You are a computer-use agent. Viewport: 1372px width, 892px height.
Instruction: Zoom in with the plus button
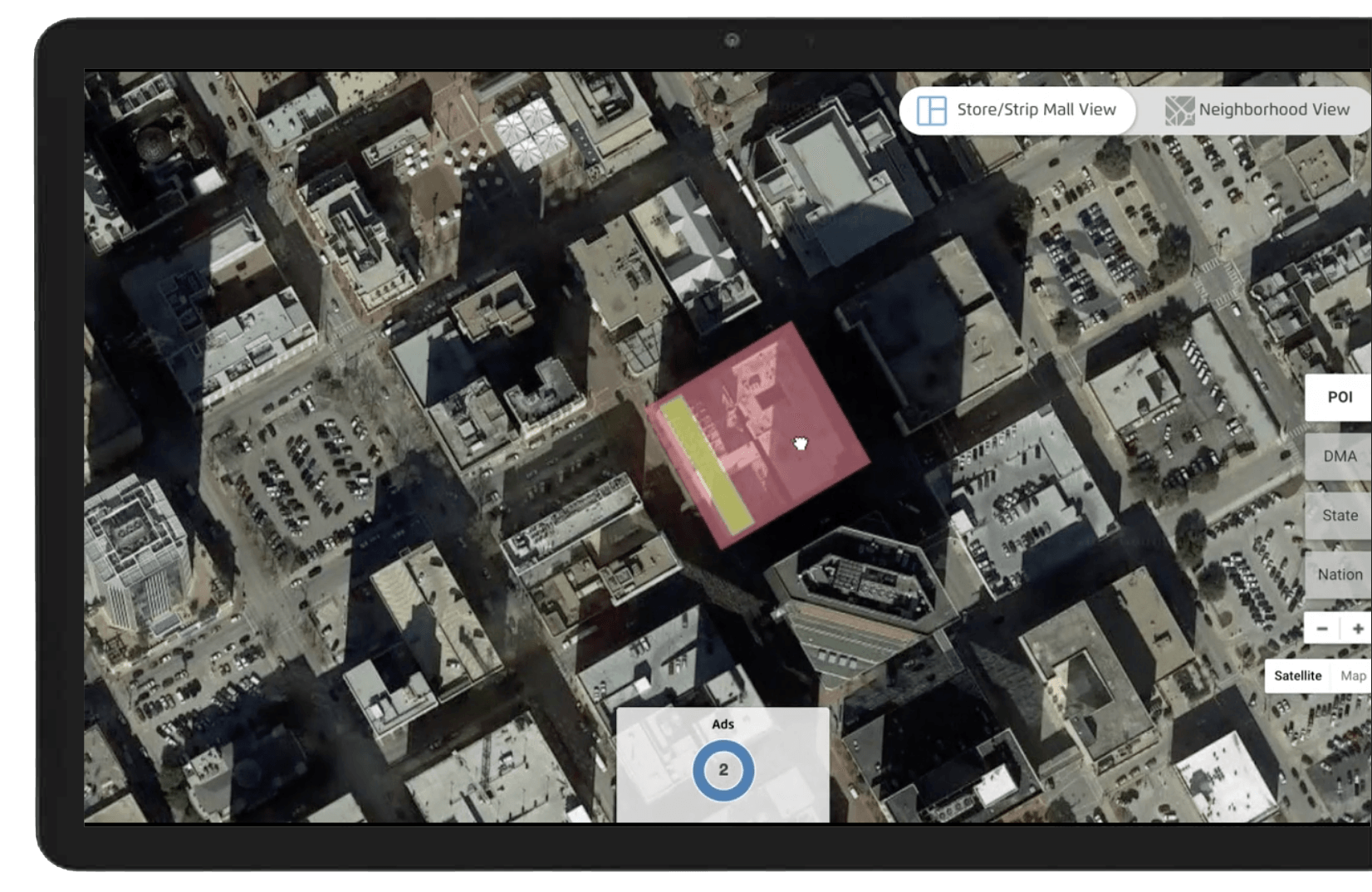(x=1357, y=629)
